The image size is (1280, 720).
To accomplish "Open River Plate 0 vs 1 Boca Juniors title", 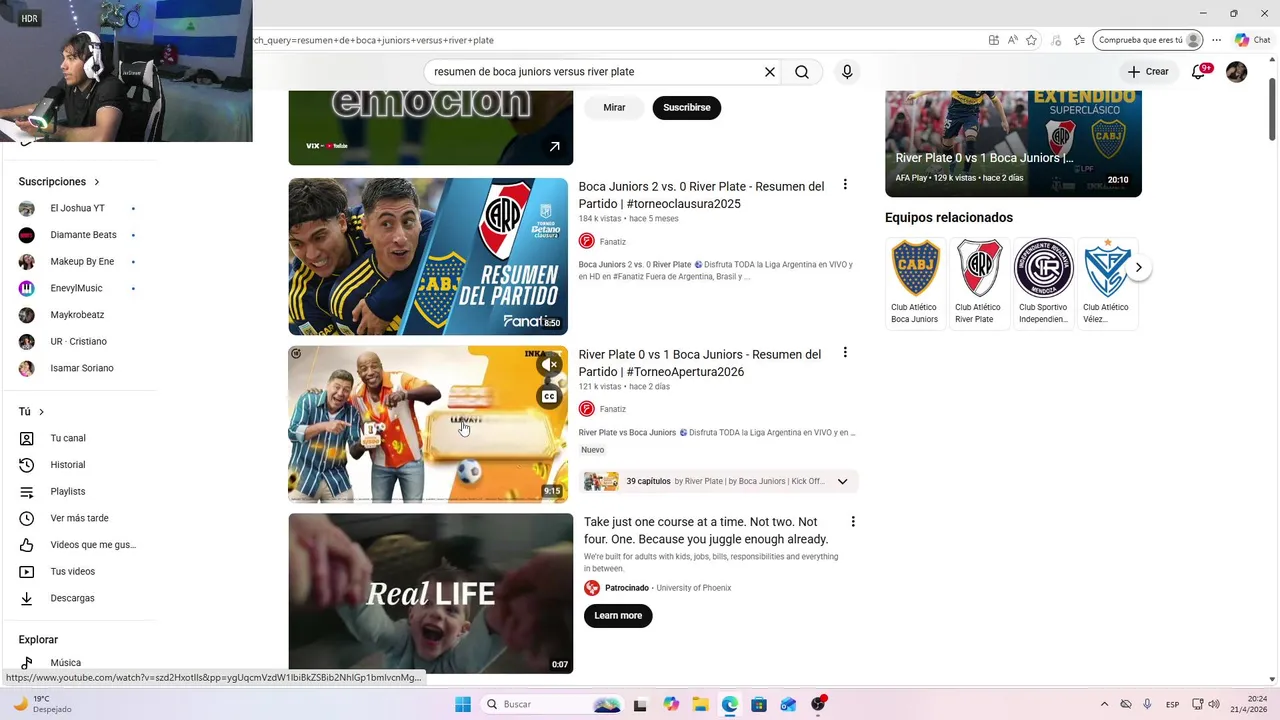I will (700, 363).
